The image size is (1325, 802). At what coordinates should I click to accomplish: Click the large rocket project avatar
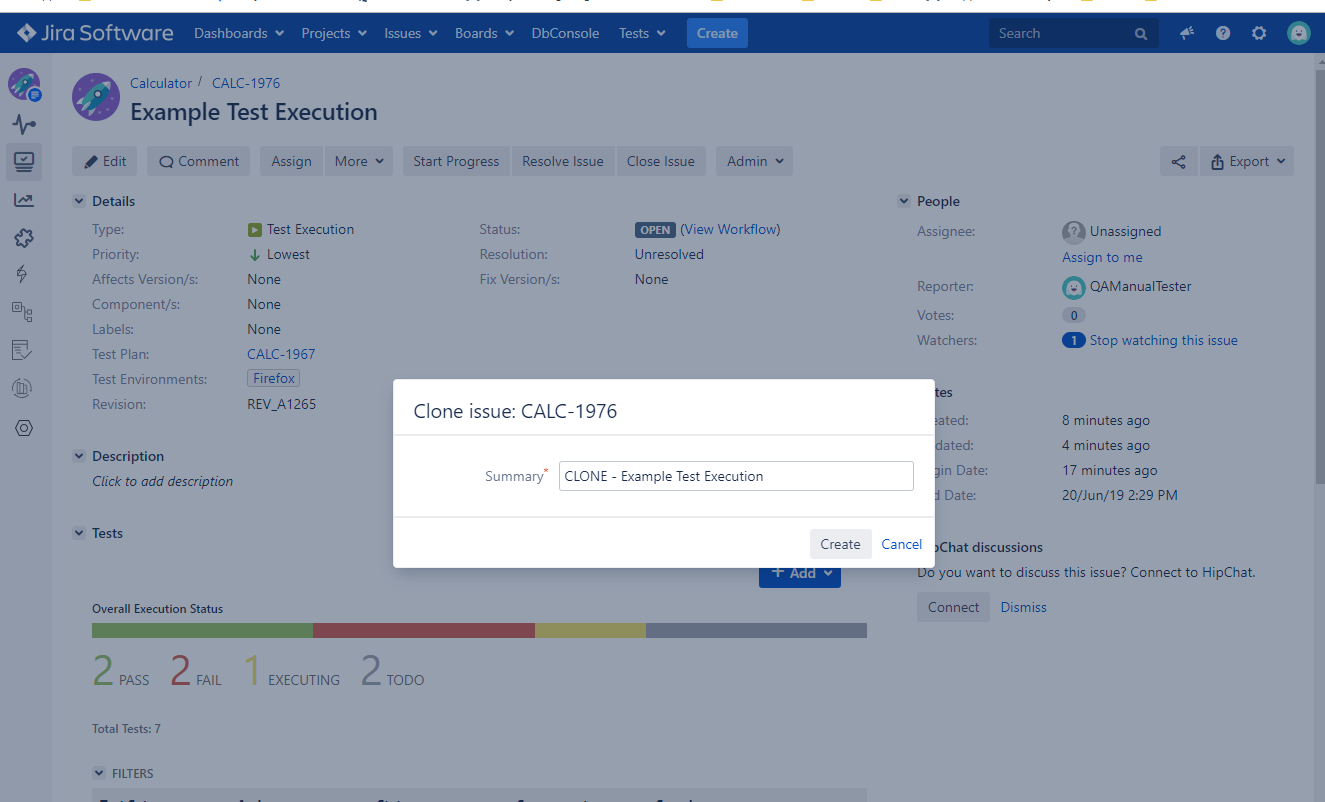pos(96,97)
